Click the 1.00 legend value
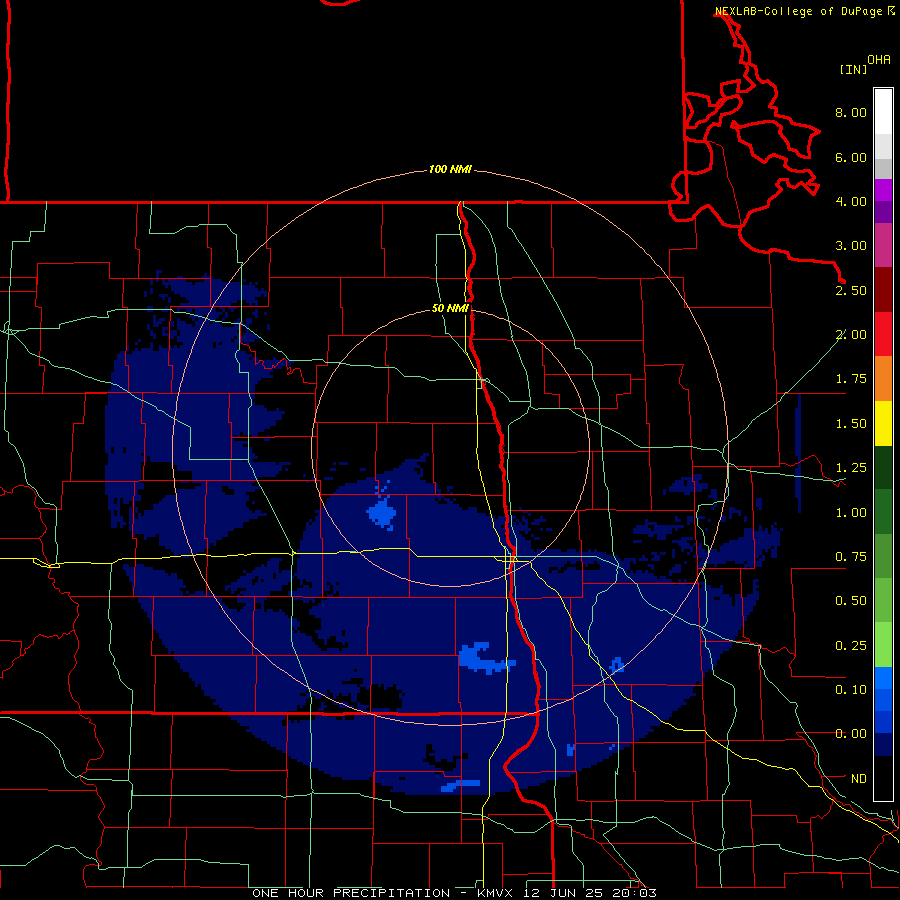The image size is (900, 900). click(851, 513)
